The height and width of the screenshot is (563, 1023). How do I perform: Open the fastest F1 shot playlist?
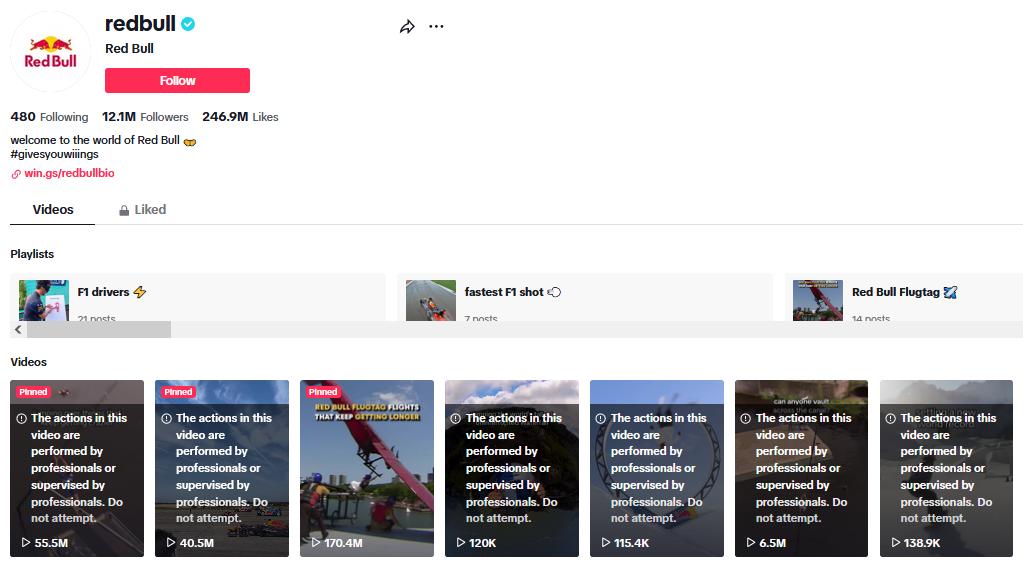coord(585,297)
